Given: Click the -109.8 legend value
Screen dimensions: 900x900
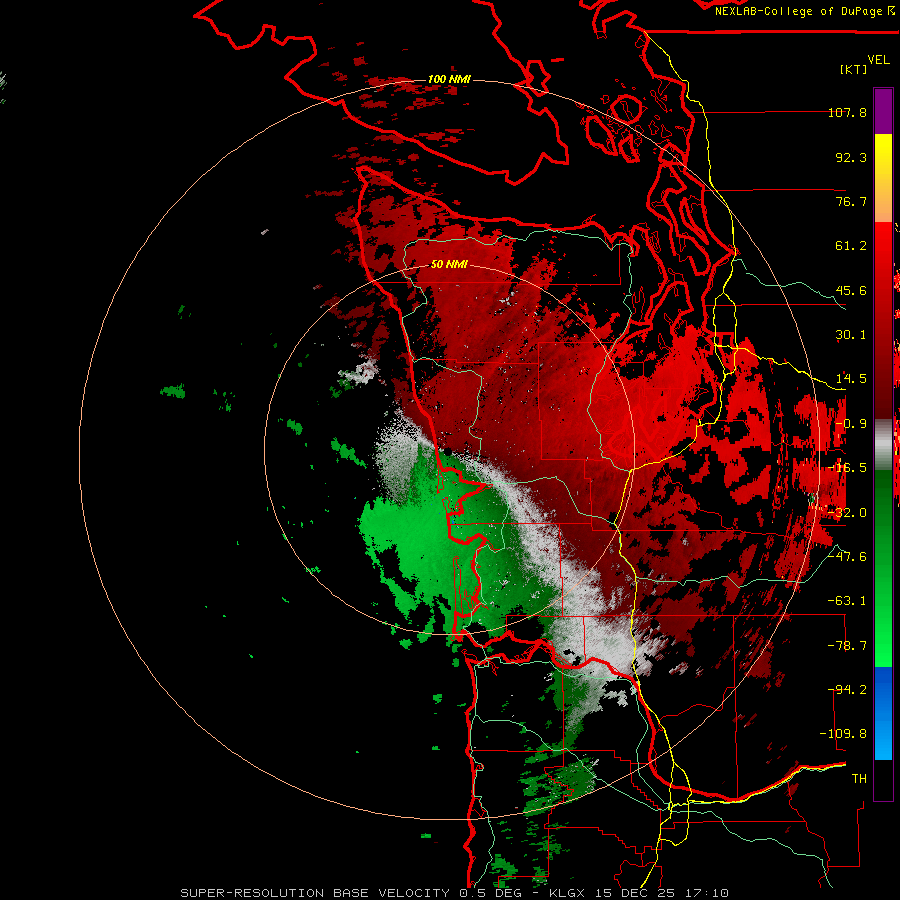Looking at the screenshot, I should click(x=843, y=734).
